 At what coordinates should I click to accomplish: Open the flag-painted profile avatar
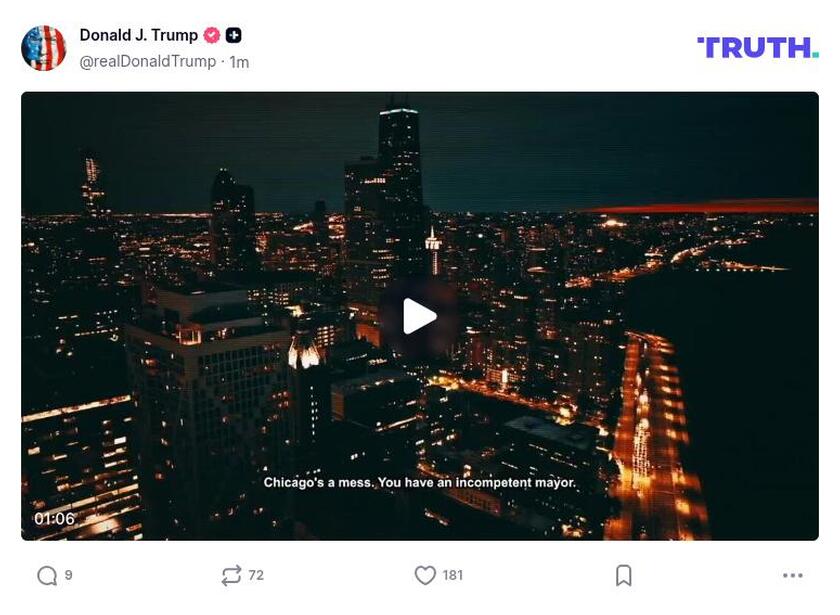43,48
